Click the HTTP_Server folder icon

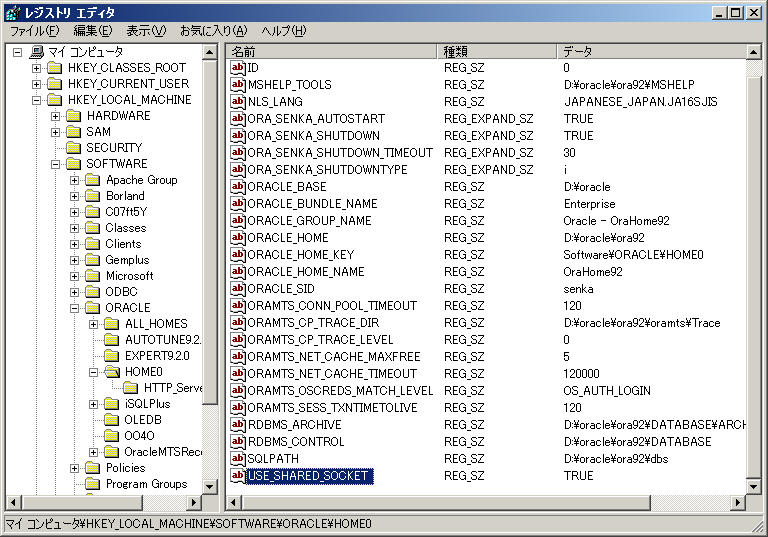131,388
